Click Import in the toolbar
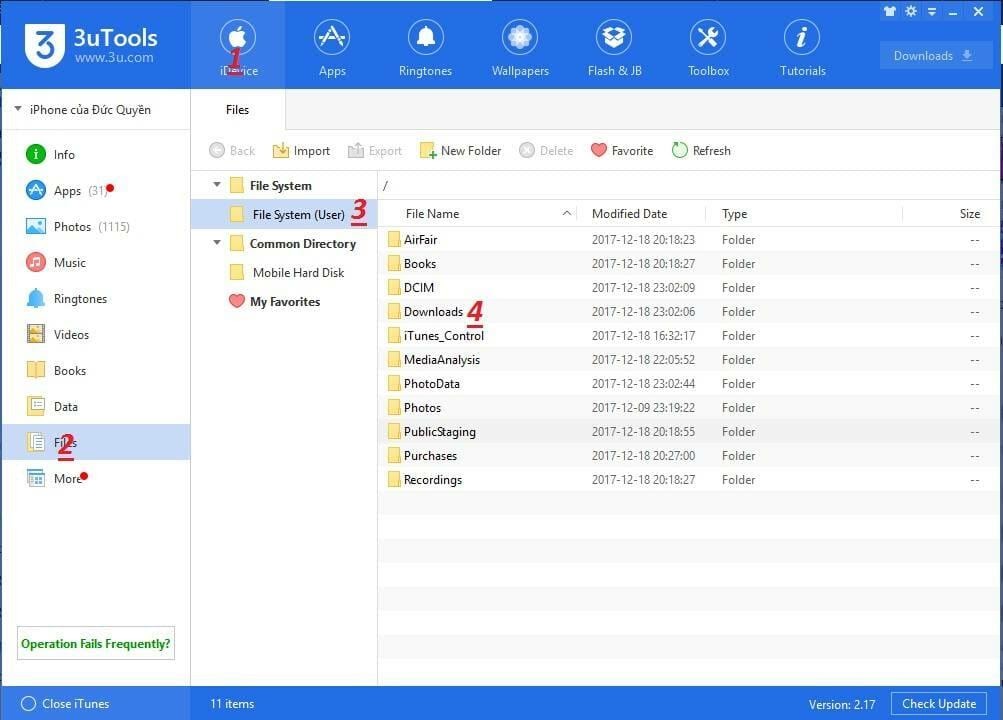Screen dimensions: 1003x720 coord(301,151)
